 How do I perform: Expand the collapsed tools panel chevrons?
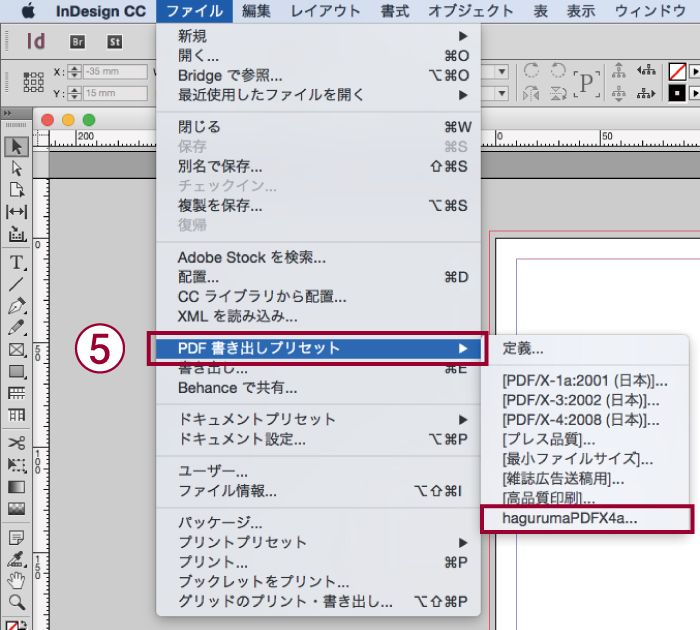coord(8,113)
